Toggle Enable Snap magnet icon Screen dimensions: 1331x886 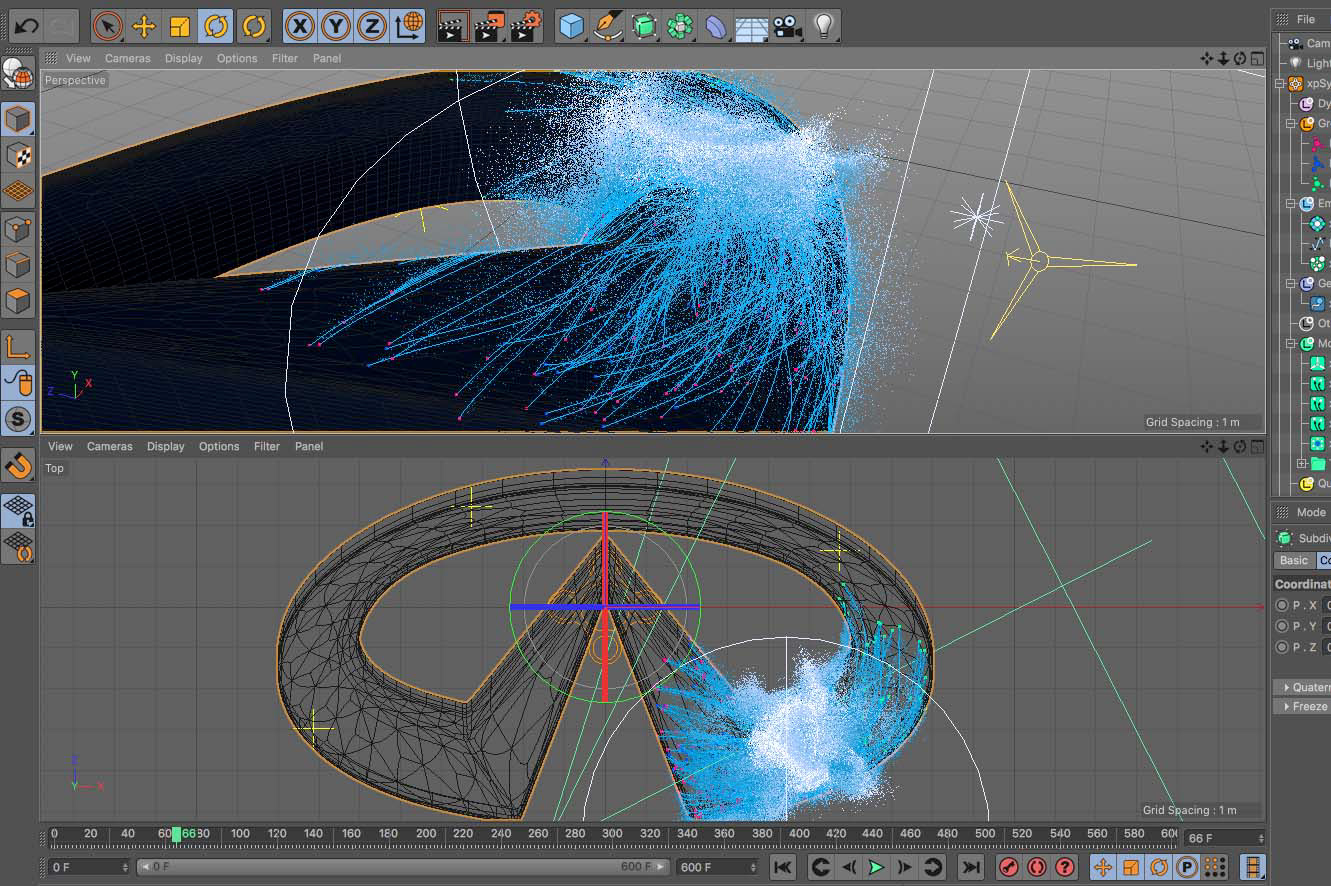[18, 465]
